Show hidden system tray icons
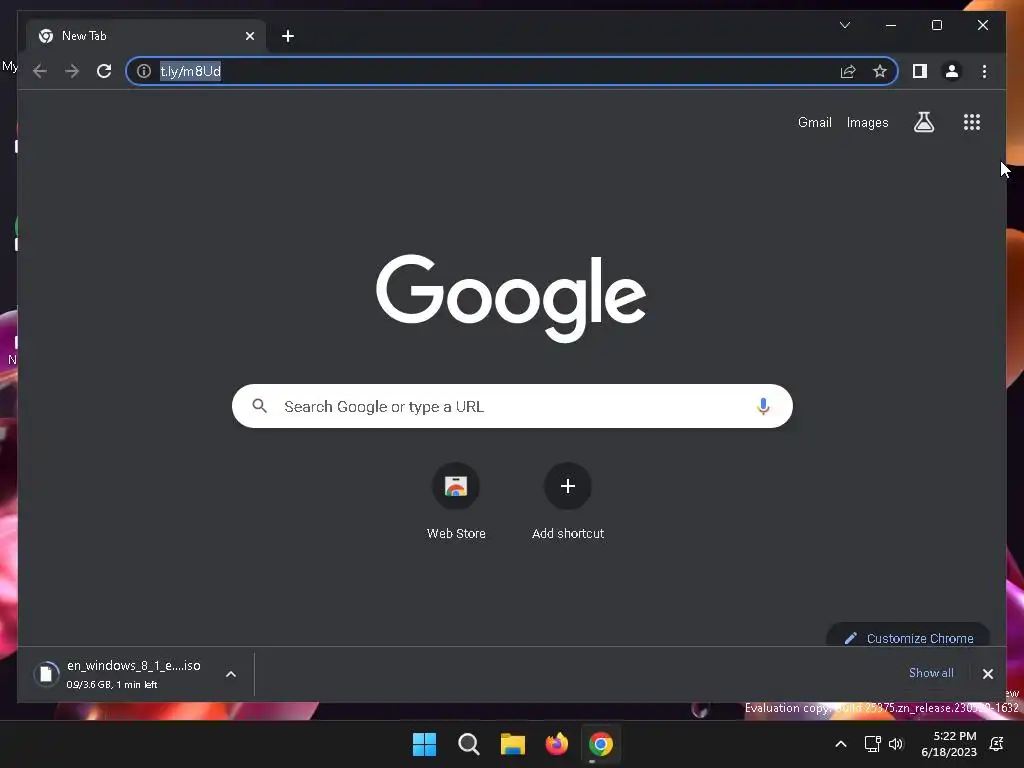 click(x=840, y=744)
